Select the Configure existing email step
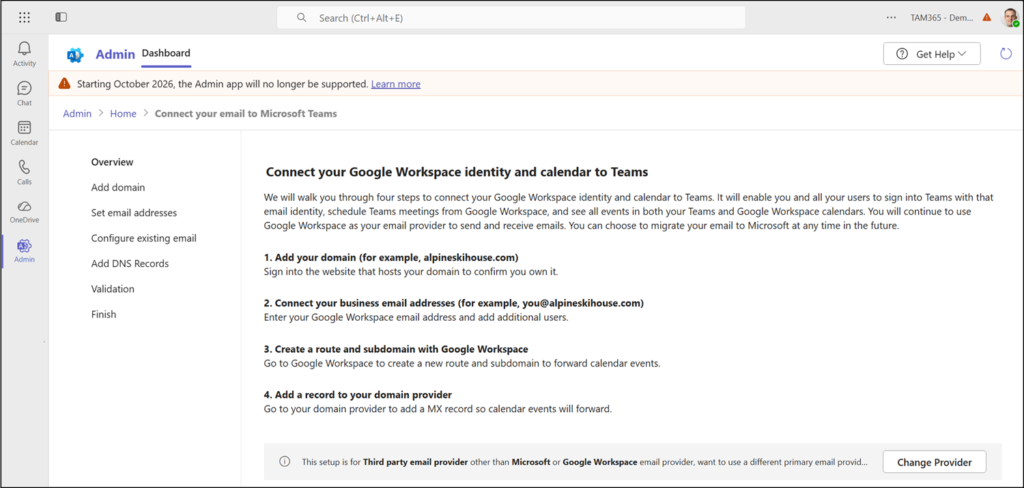Screen dimensions: 1024x488 [x=144, y=238]
